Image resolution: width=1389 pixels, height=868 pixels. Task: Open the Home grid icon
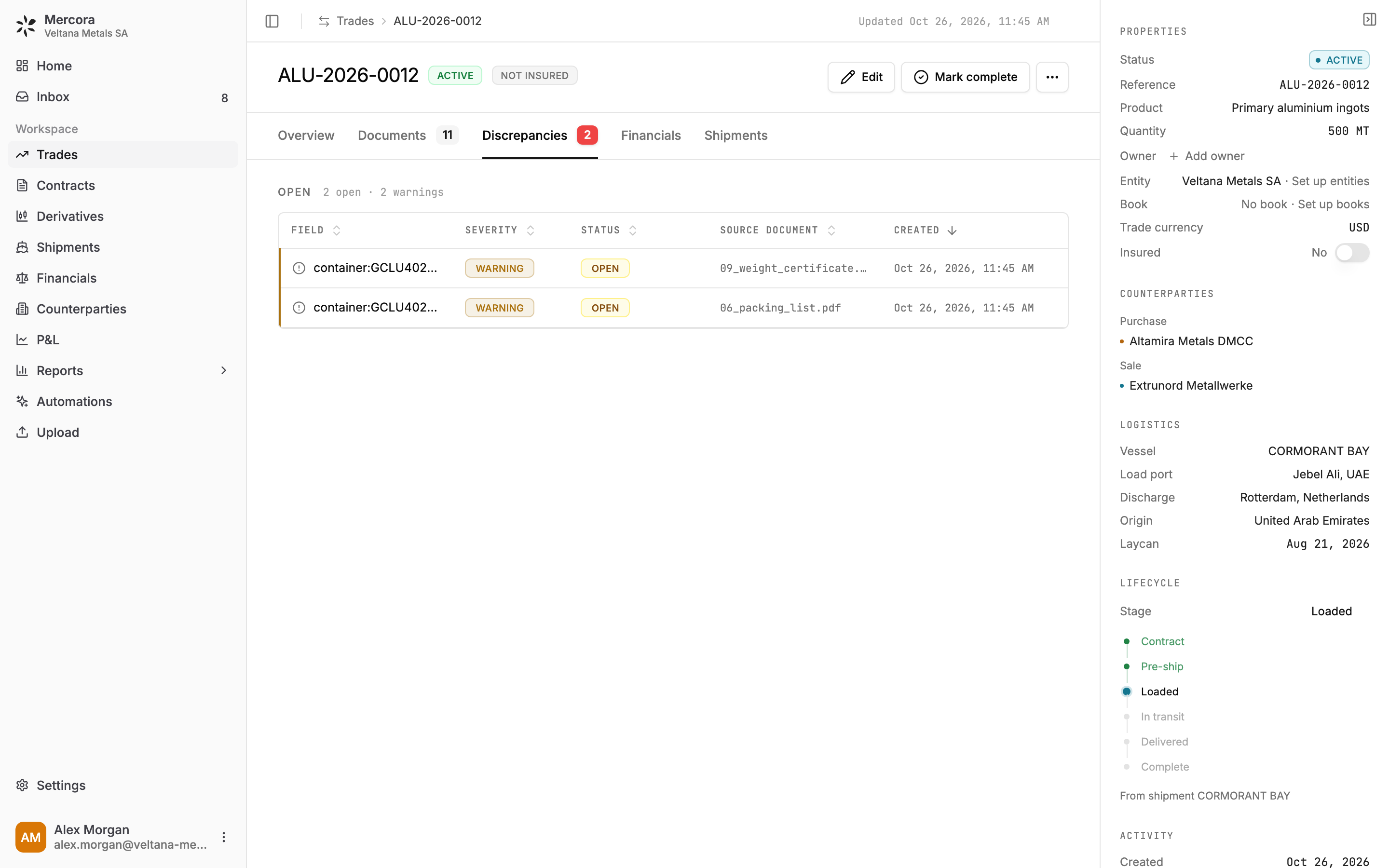[22, 66]
